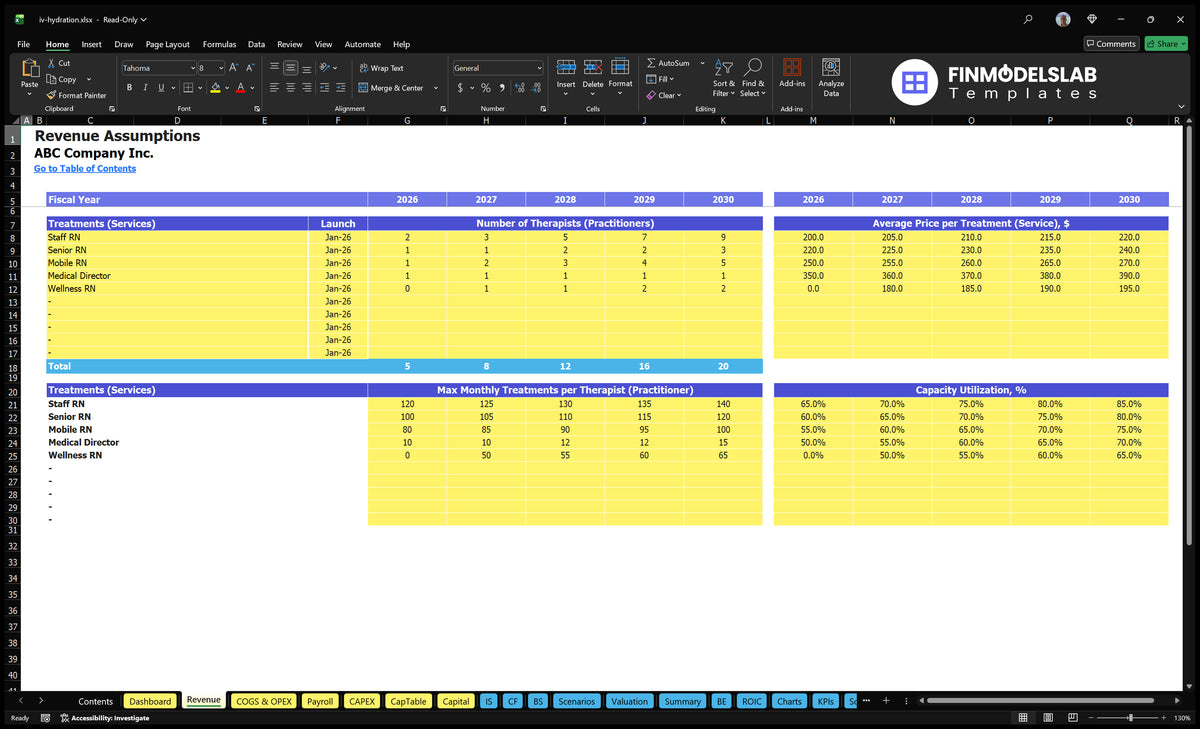The width and height of the screenshot is (1200, 729).
Task: Toggle center horizontal alignment
Action: click(290, 88)
